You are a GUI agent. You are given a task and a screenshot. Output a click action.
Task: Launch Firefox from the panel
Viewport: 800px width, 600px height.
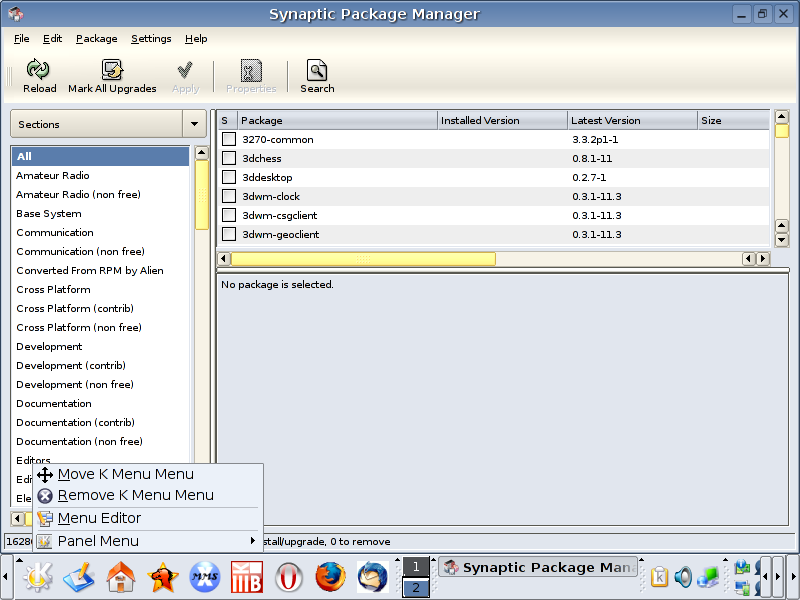pyautogui.click(x=330, y=577)
